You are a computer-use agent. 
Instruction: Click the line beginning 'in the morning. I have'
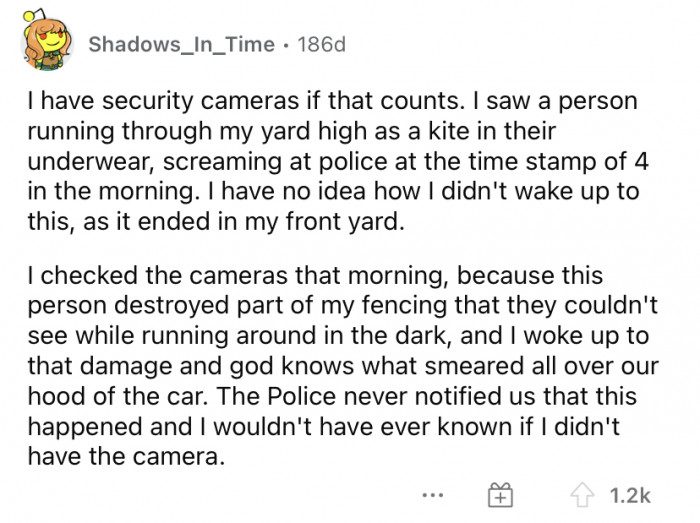click(x=333, y=191)
